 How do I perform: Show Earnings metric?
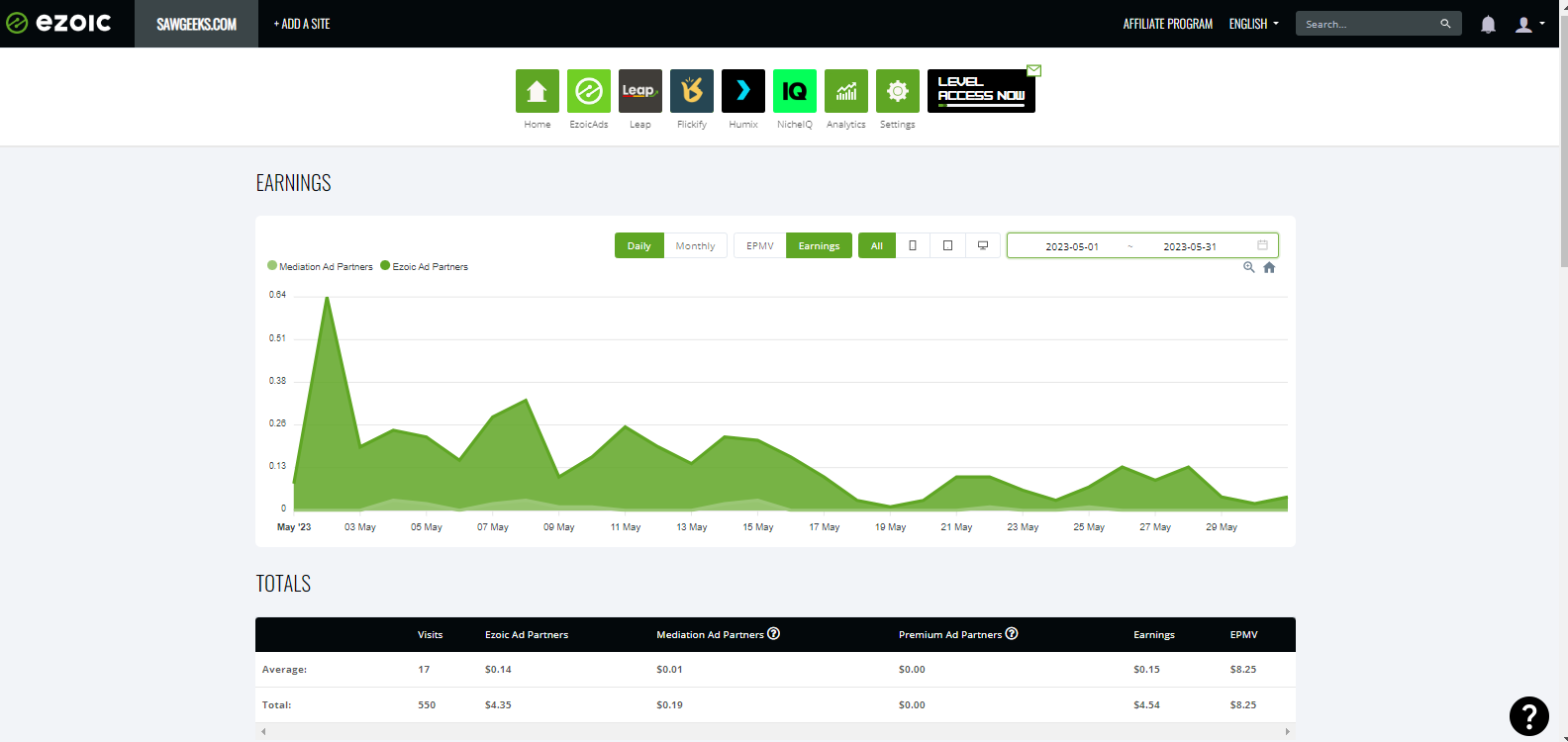[x=819, y=245]
